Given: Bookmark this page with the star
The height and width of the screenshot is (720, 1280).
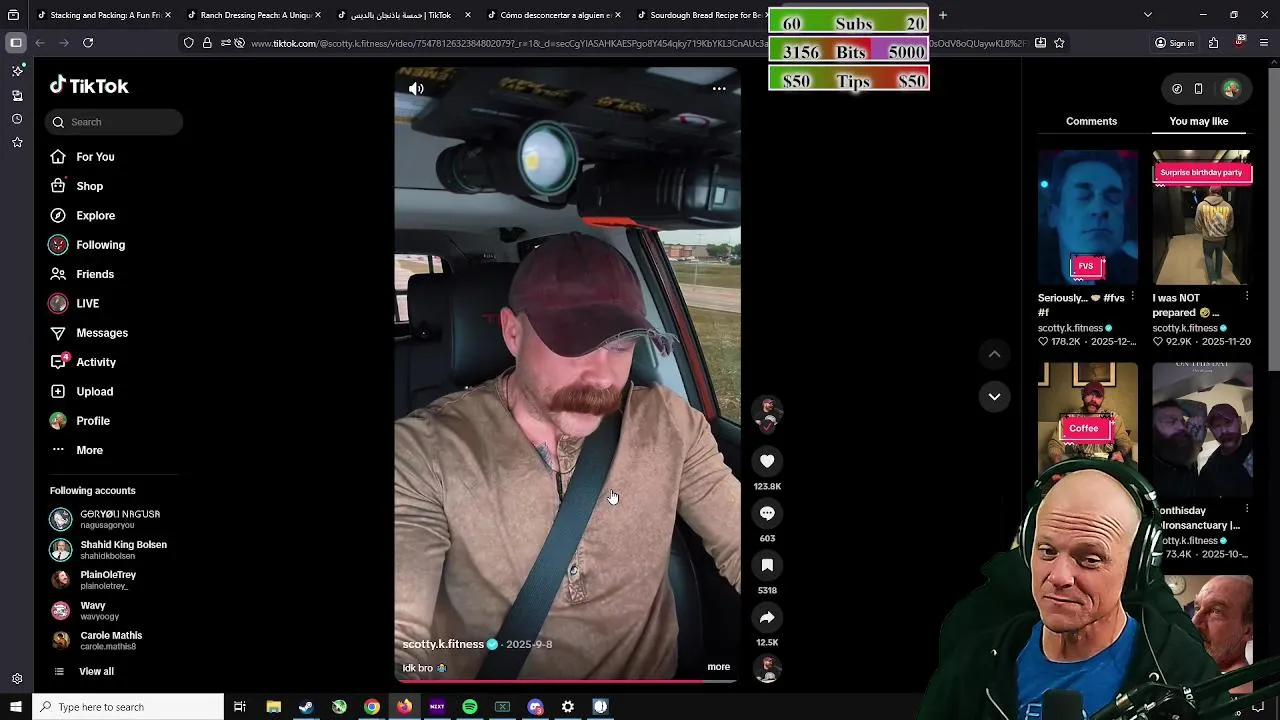Looking at the screenshot, I should pyautogui.click(x=1059, y=43).
